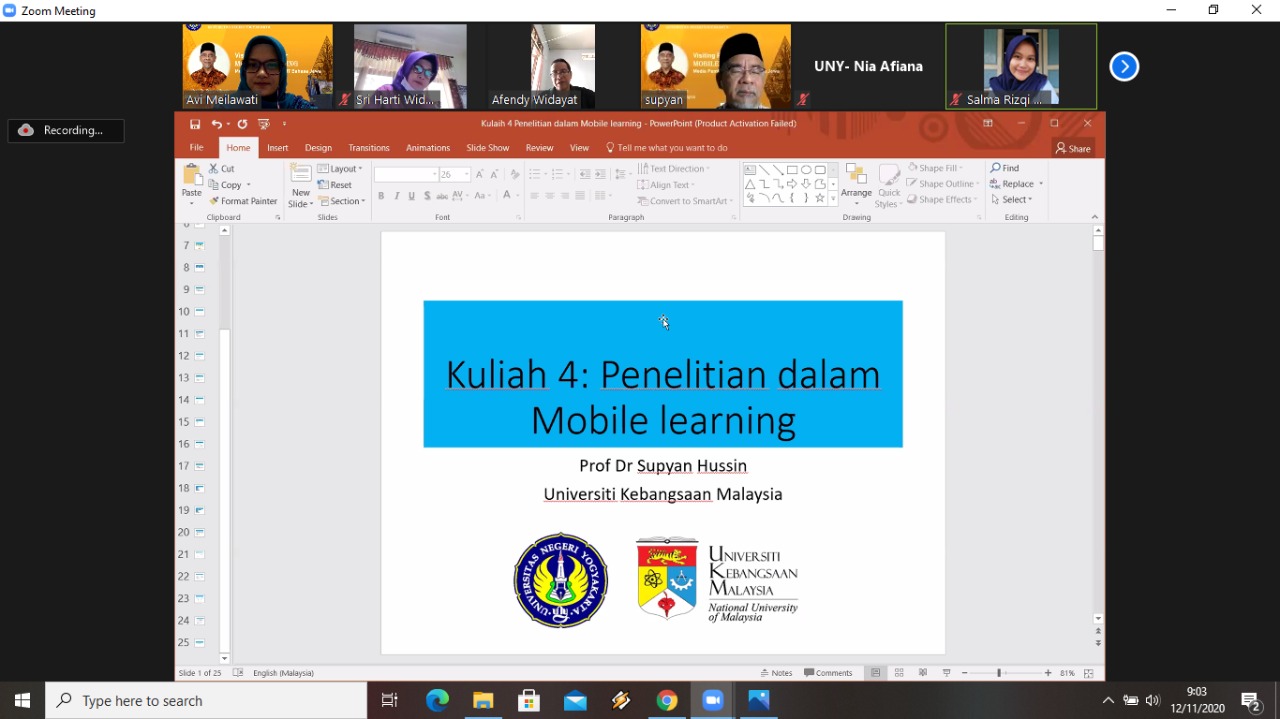
Task: Undo the last action in PowerPoint
Action: pos(216,124)
